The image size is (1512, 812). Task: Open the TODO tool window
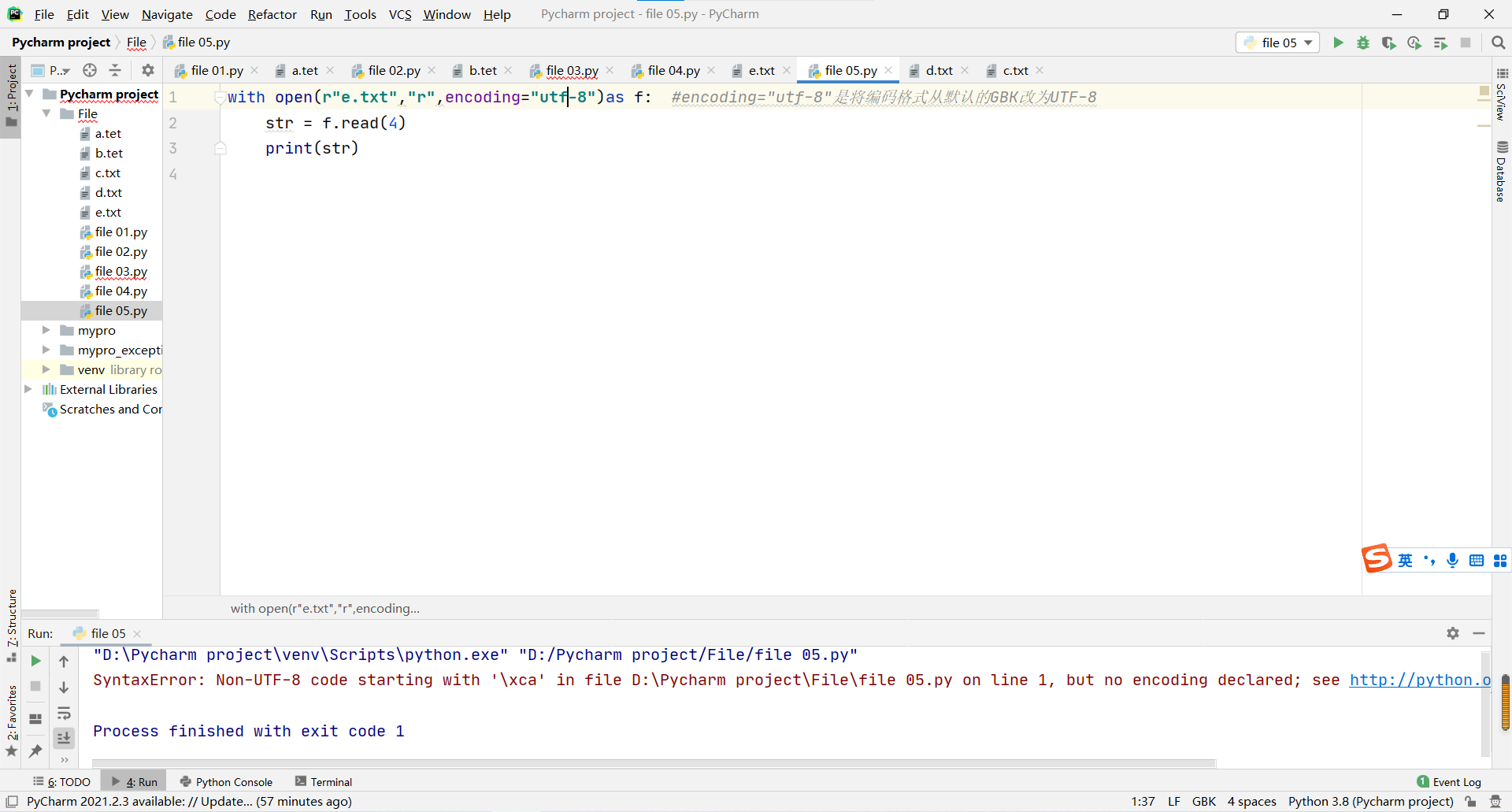click(62, 781)
